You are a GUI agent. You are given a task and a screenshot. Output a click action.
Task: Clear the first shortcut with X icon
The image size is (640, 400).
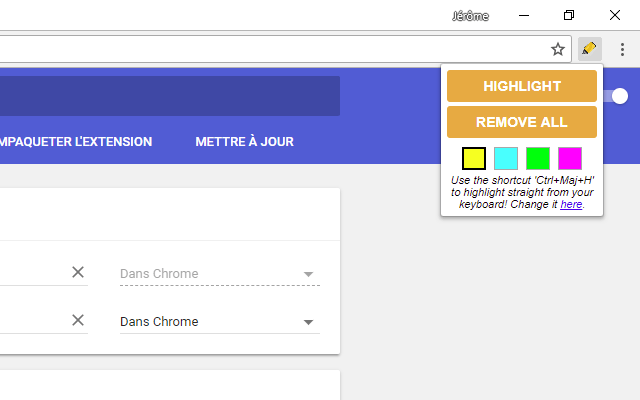click(x=78, y=272)
